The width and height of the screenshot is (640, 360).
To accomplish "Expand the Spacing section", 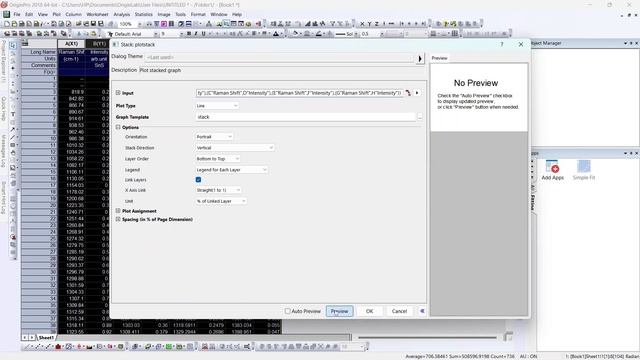I will coord(118,219).
